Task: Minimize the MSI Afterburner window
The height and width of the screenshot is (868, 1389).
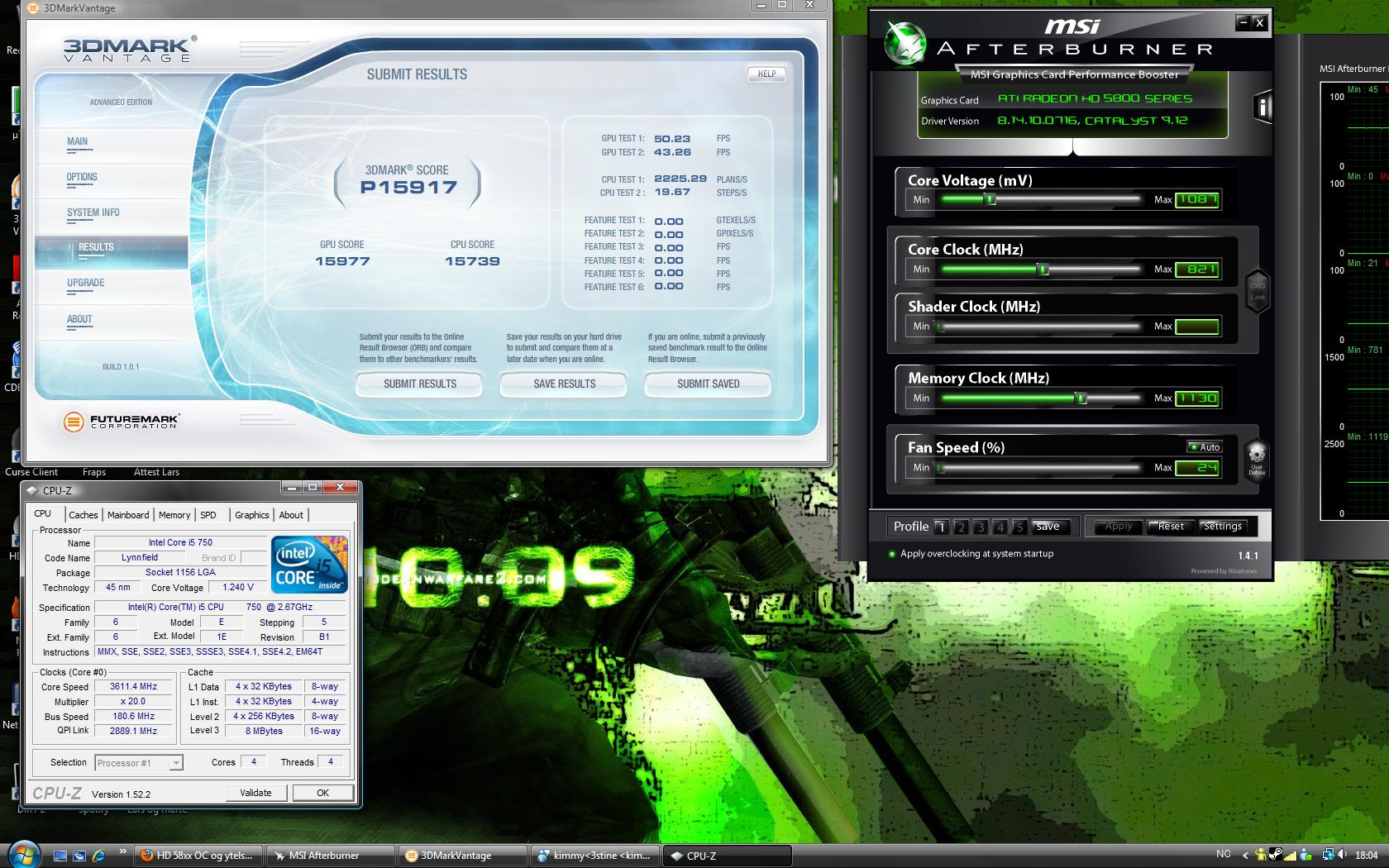Action: pos(1243,22)
